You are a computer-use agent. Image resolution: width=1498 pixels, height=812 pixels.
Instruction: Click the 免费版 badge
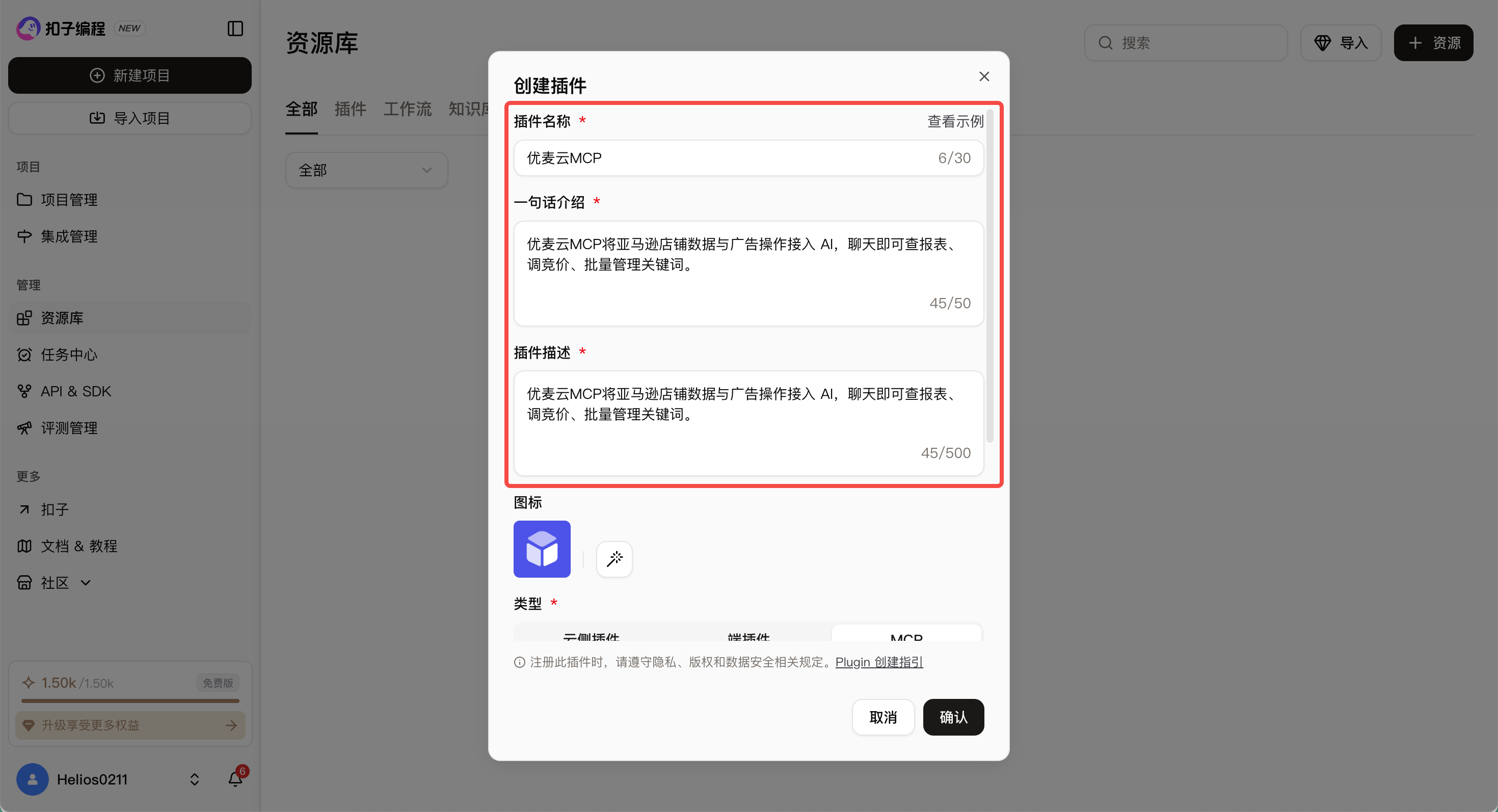point(218,683)
